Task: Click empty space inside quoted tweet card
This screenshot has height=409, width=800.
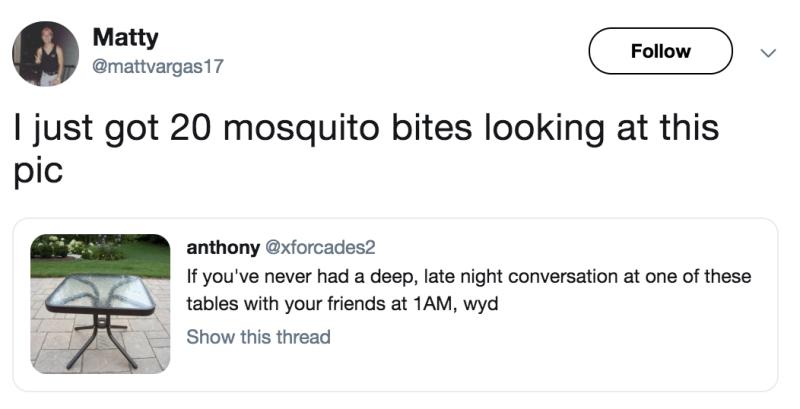Action: point(600,350)
